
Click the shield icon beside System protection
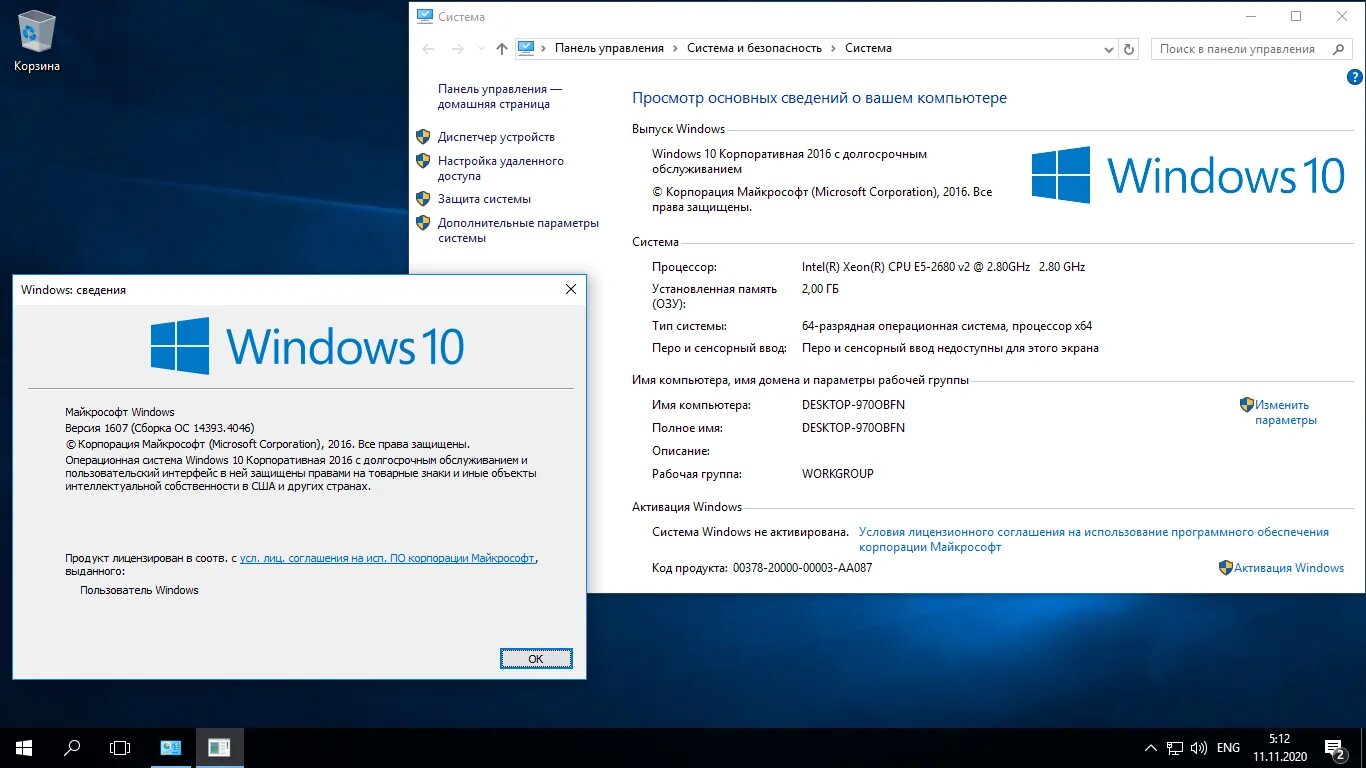pos(423,199)
